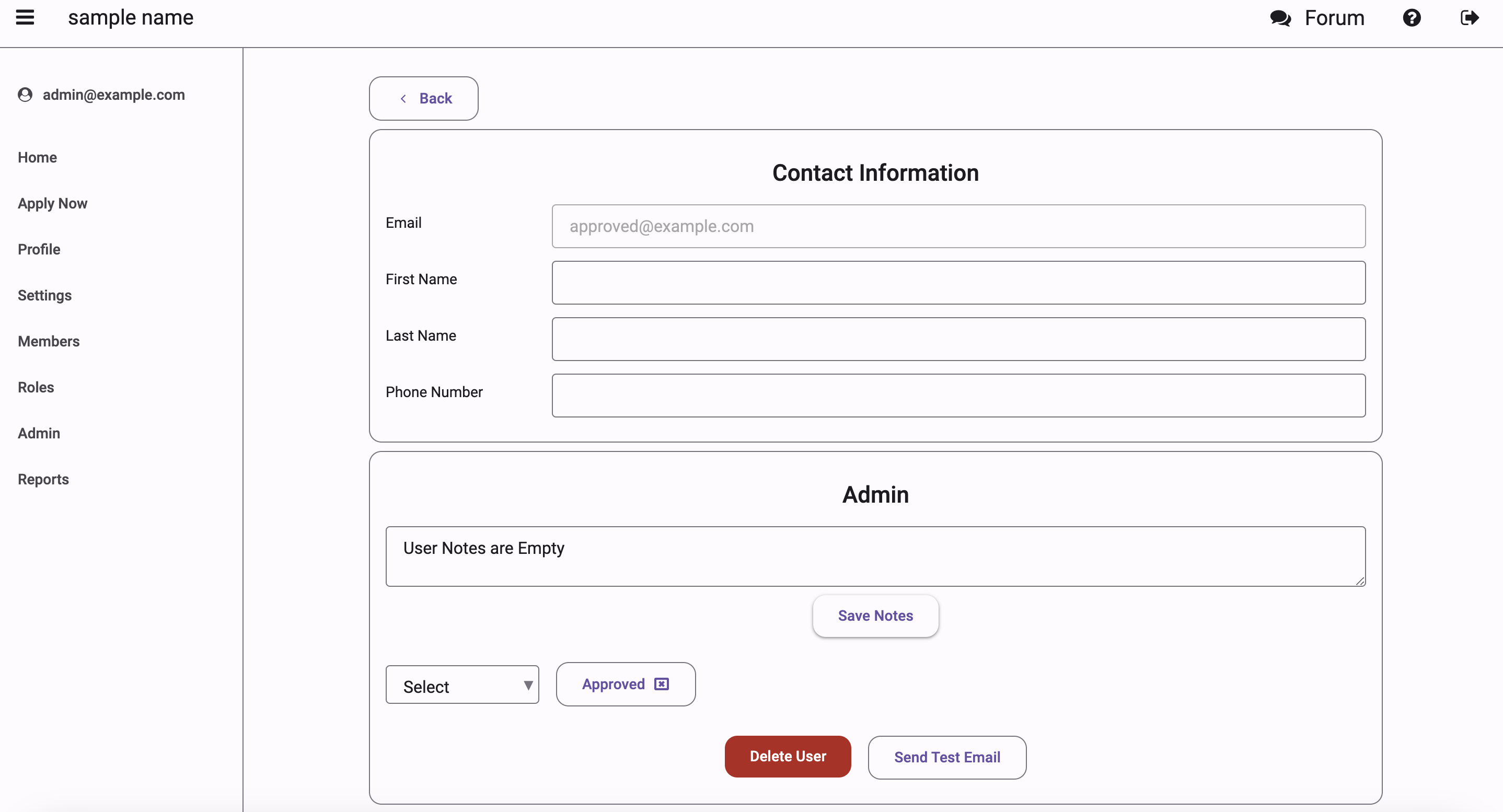Click the admin account circle icon
1503x812 pixels.
(26, 94)
